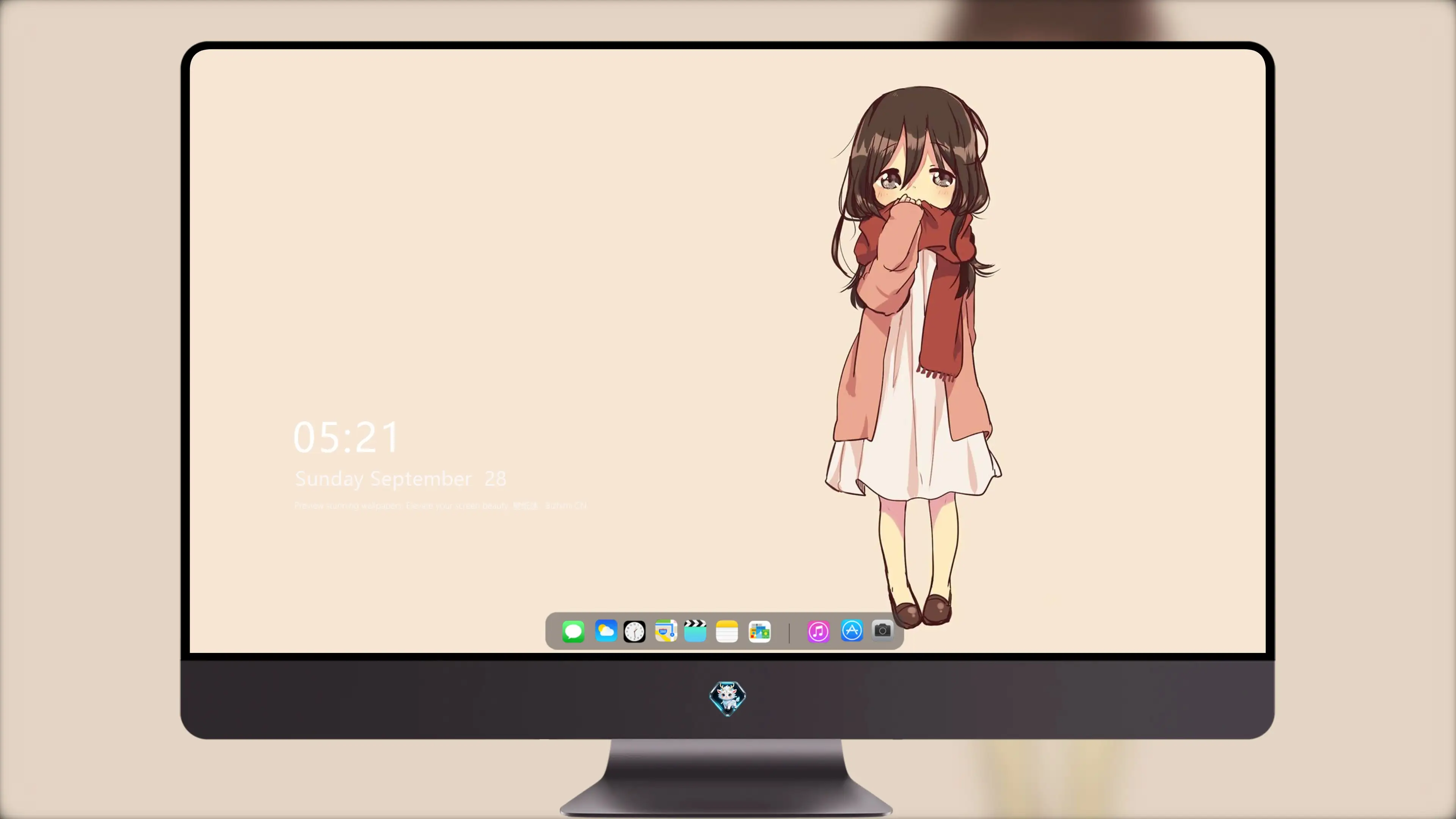Click the 05:21 clock display
Image resolution: width=1456 pixels, height=819 pixels.
tap(346, 437)
